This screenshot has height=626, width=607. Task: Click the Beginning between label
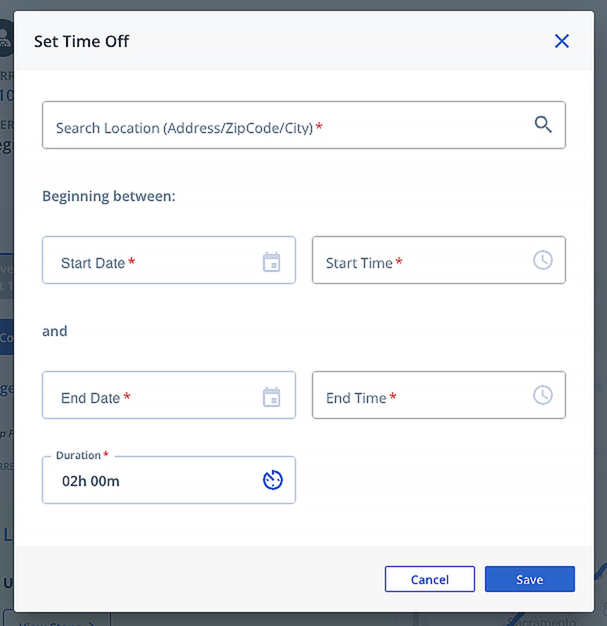pos(109,196)
